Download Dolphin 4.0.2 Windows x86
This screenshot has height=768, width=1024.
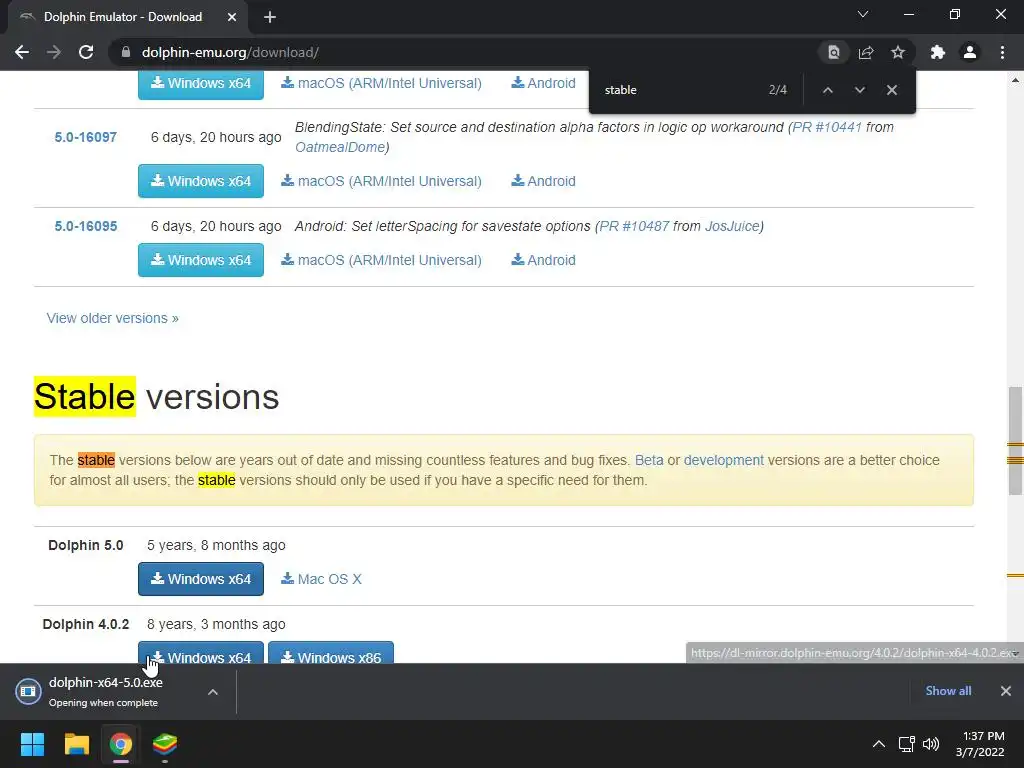[x=330, y=652]
